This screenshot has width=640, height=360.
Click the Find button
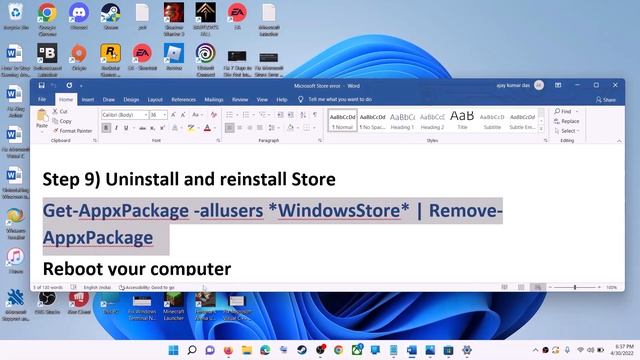click(x=567, y=111)
